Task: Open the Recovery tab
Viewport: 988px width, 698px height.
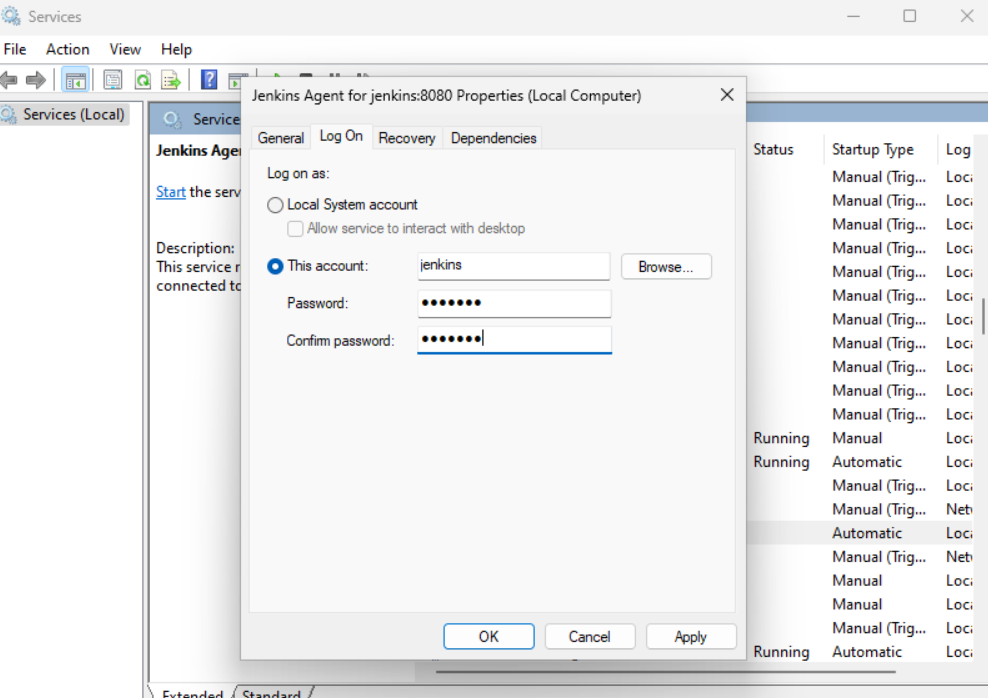Action: click(x=407, y=138)
